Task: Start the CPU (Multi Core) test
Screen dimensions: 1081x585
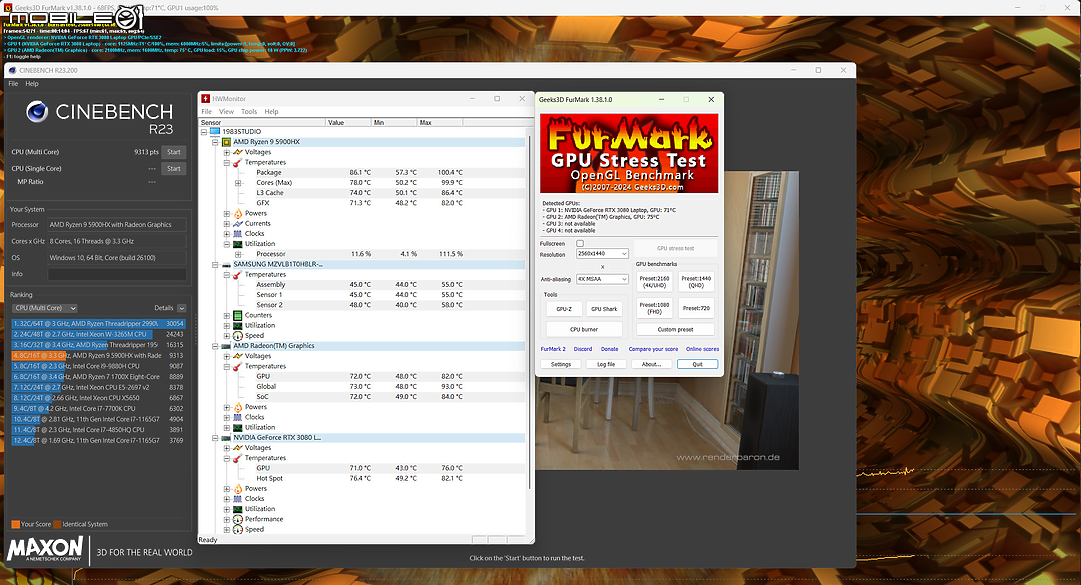Action: click(x=174, y=152)
